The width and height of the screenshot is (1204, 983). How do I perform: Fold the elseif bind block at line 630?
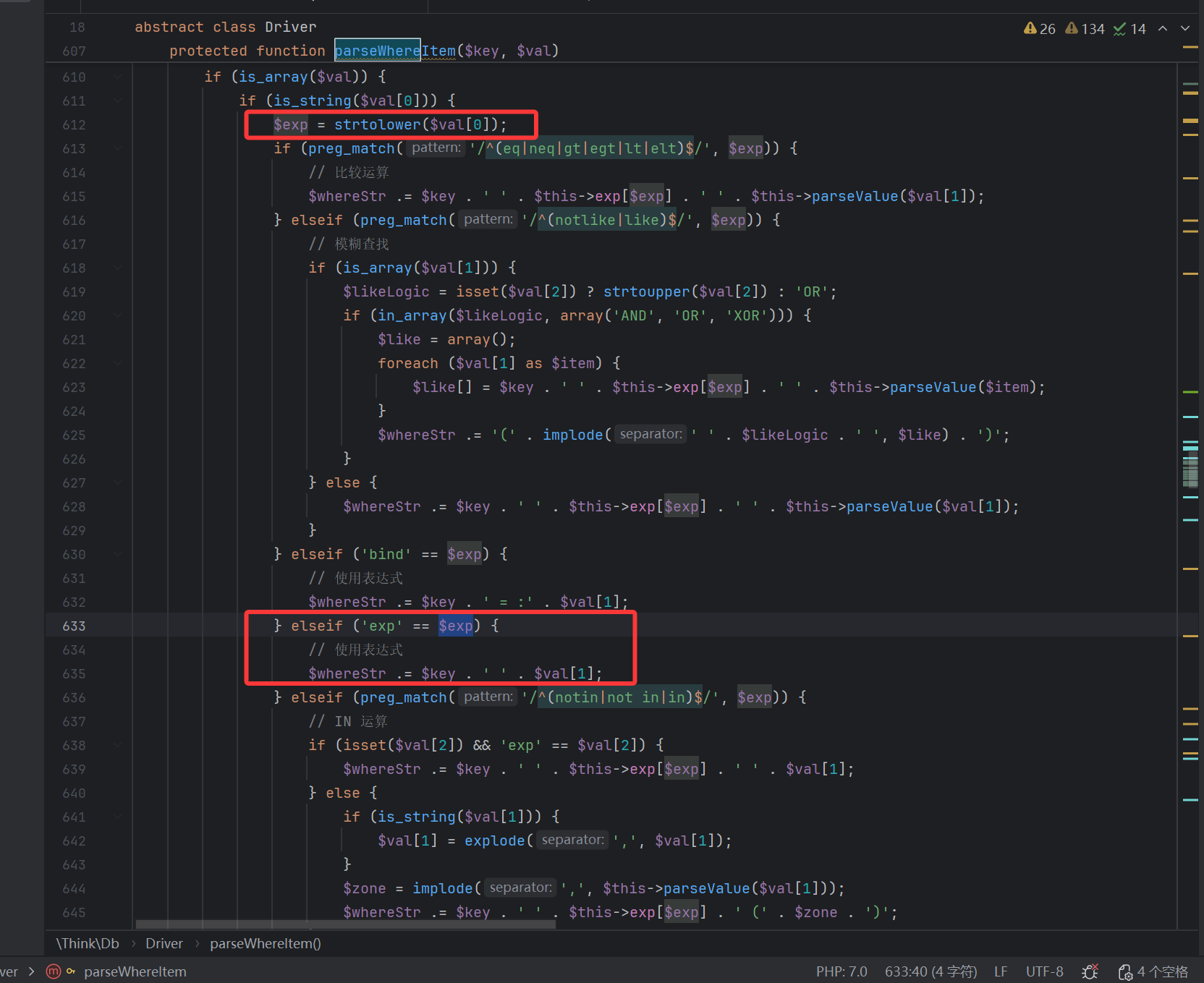coord(117,554)
